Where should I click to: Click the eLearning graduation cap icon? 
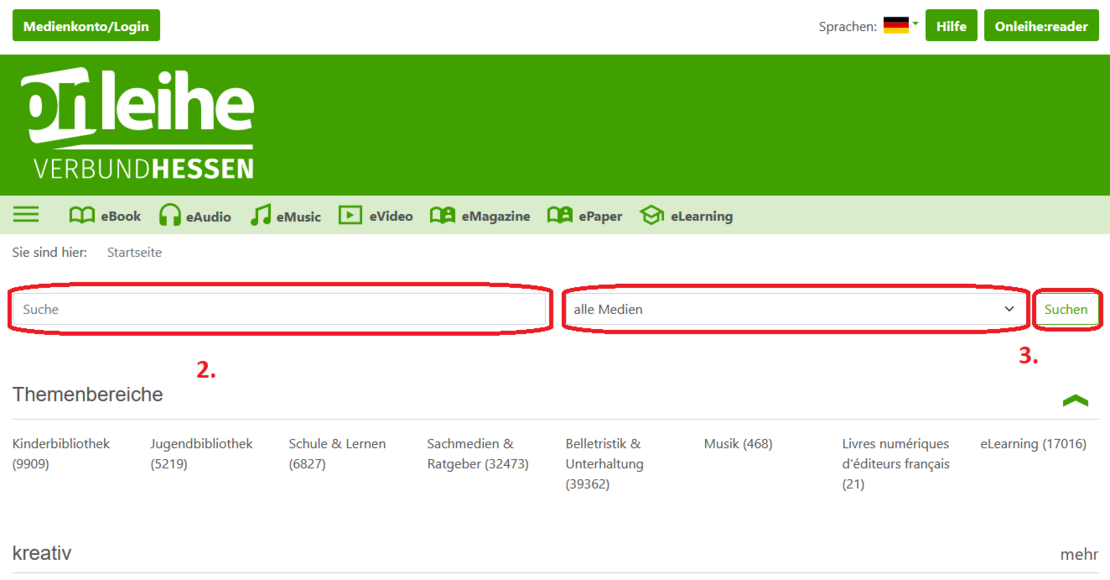[x=652, y=216]
